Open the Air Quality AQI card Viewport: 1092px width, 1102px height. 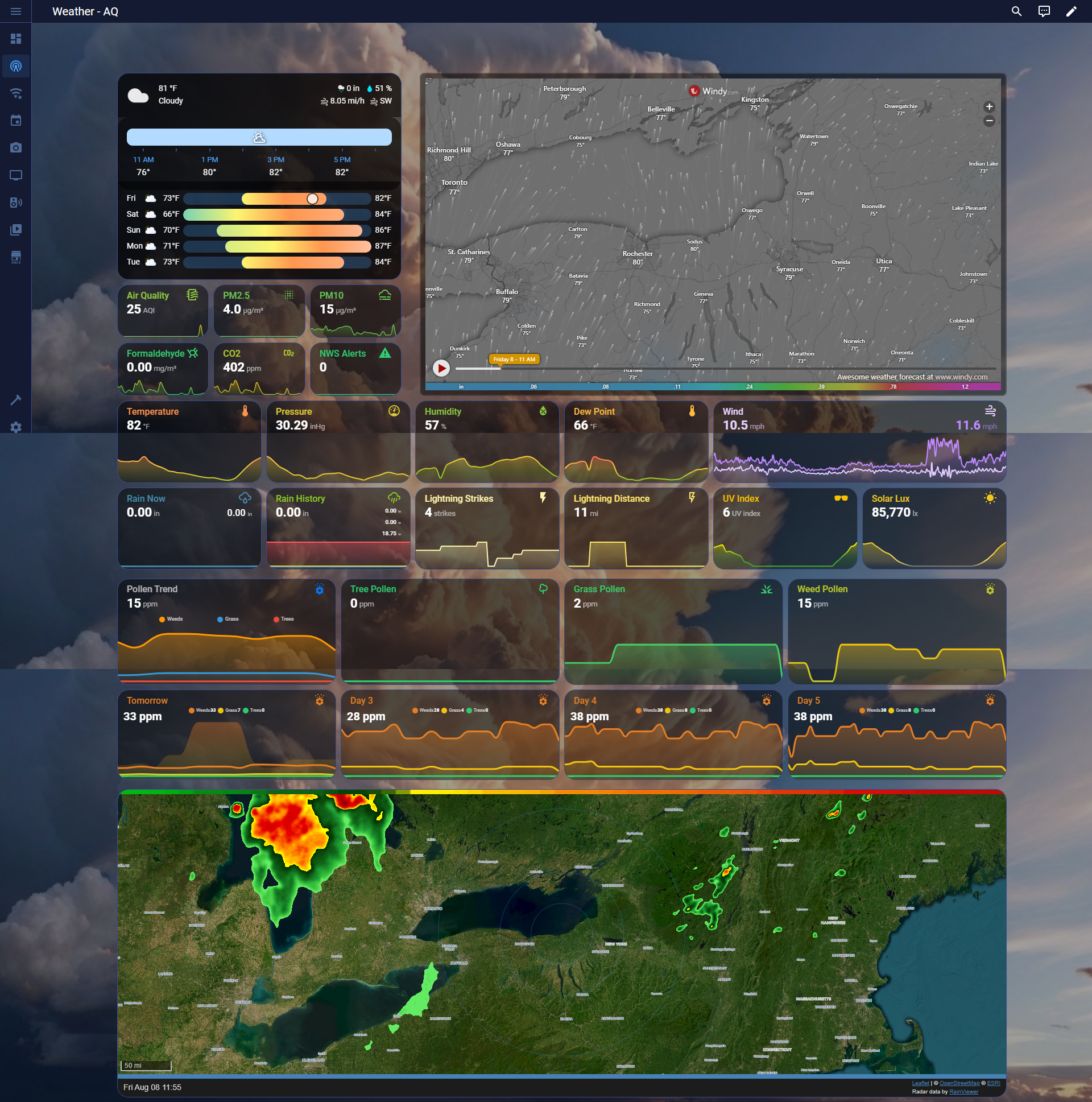point(163,311)
